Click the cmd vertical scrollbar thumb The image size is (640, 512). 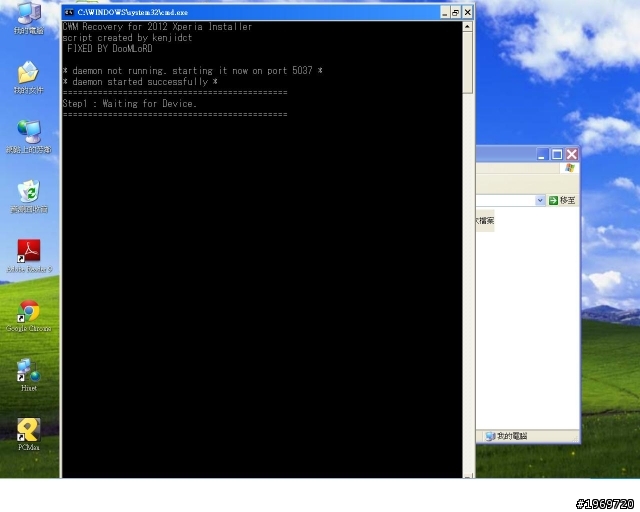tap(467, 63)
